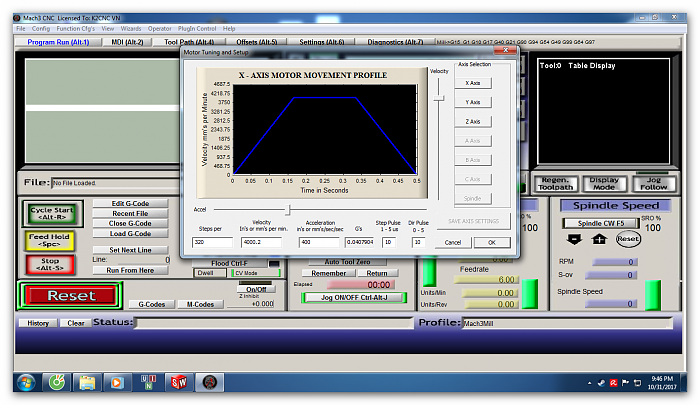700x405 pixels.
Task: Click the Stop Alt-S button
Action: [50, 264]
